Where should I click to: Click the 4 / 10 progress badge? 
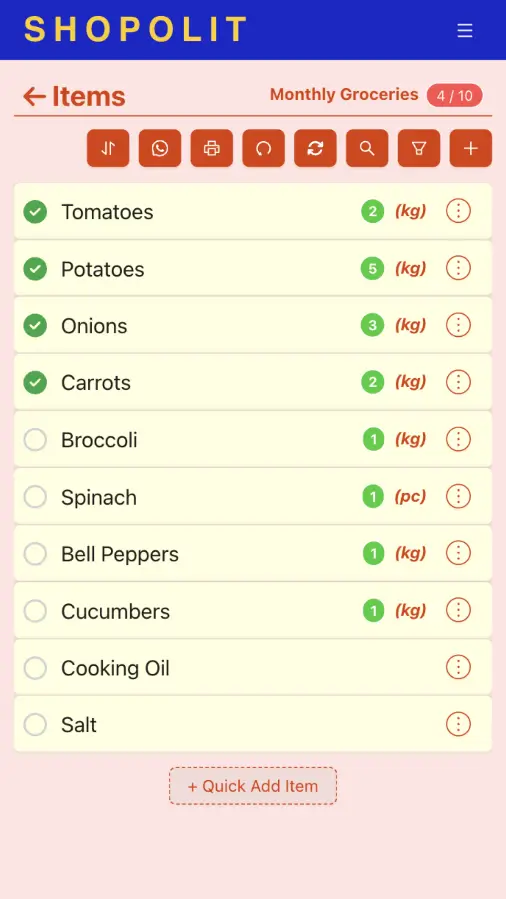[x=454, y=96]
